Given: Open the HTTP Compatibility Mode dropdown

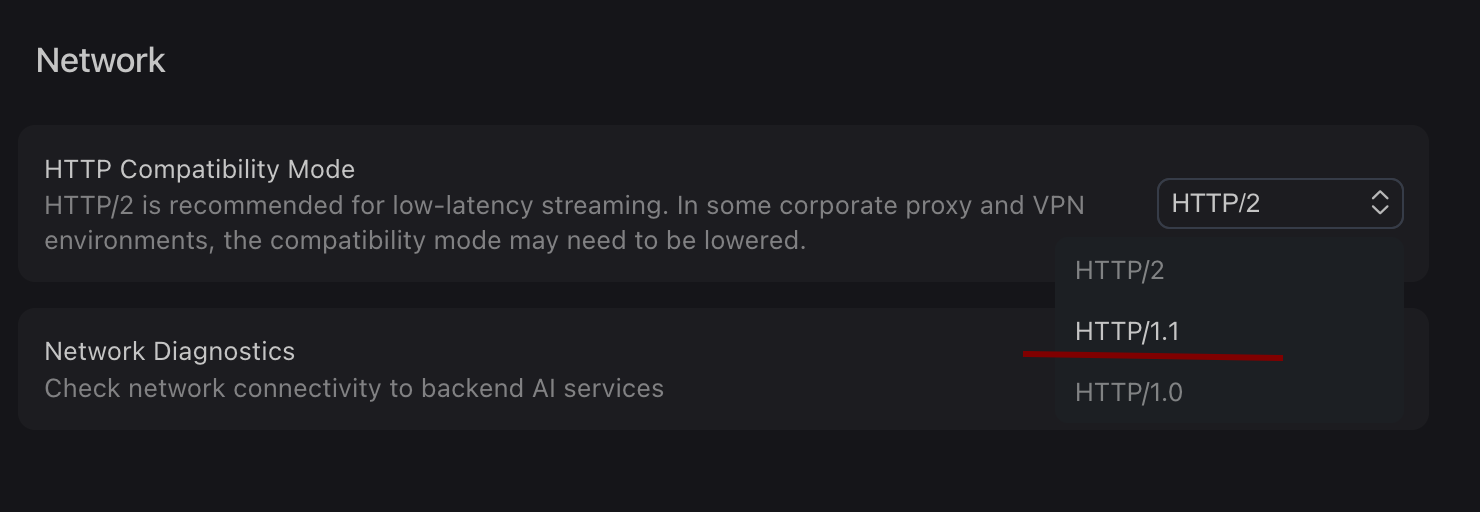Looking at the screenshot, I should [x=1279, y=203].
